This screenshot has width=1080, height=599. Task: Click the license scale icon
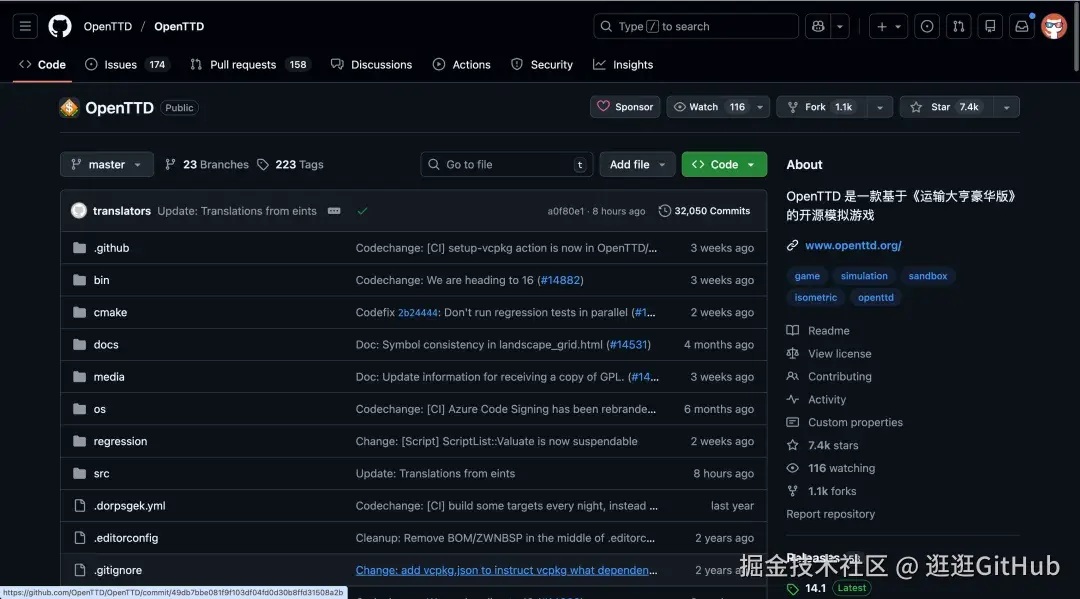(x=793, y=353)
